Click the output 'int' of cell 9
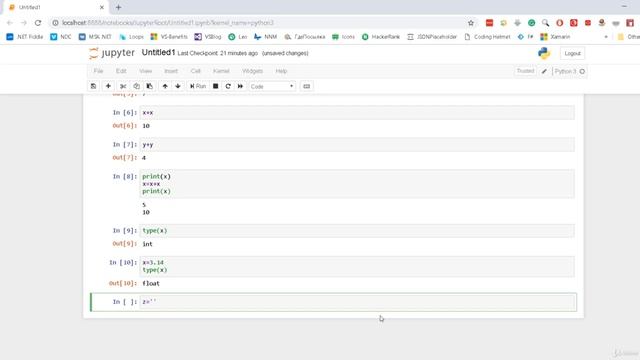Image resolution: width=640 pixels, height=360 pixels. pos(147,244)
